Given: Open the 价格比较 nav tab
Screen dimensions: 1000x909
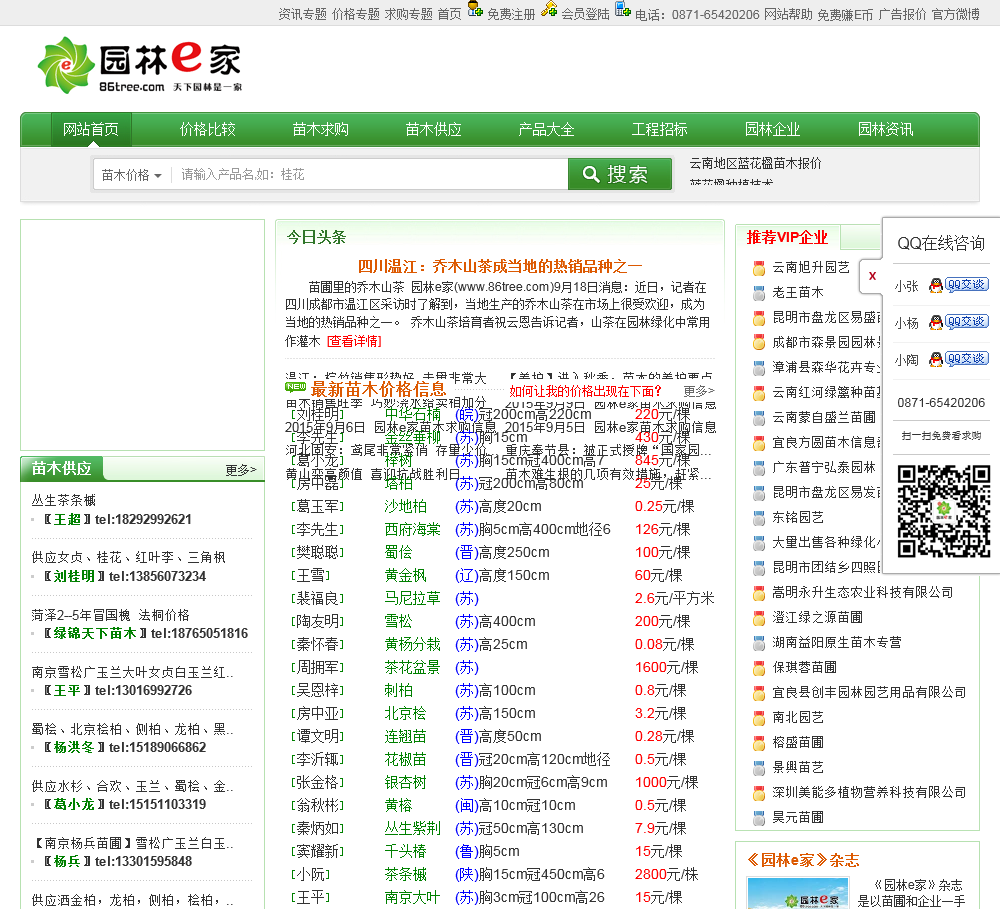Looking at the screenshot, I should pyautogui.click(x=208, y=129).
